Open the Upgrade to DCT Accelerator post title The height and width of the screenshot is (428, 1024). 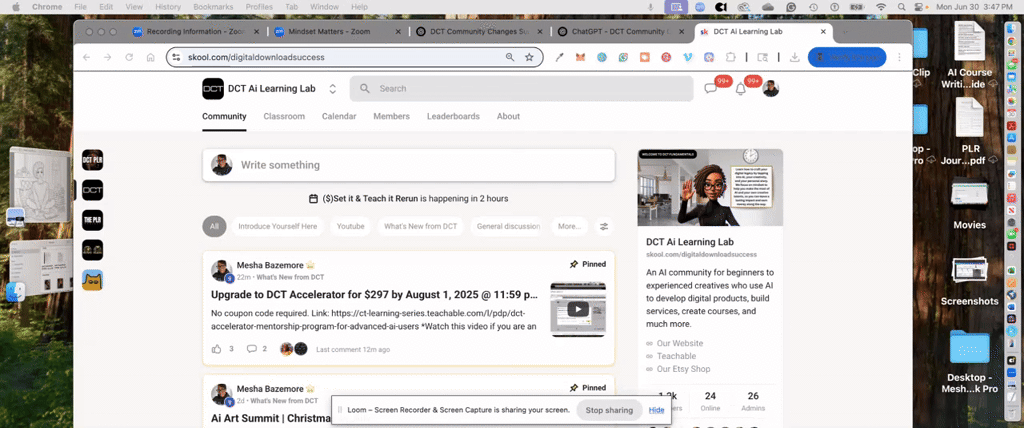click(375, 295)
